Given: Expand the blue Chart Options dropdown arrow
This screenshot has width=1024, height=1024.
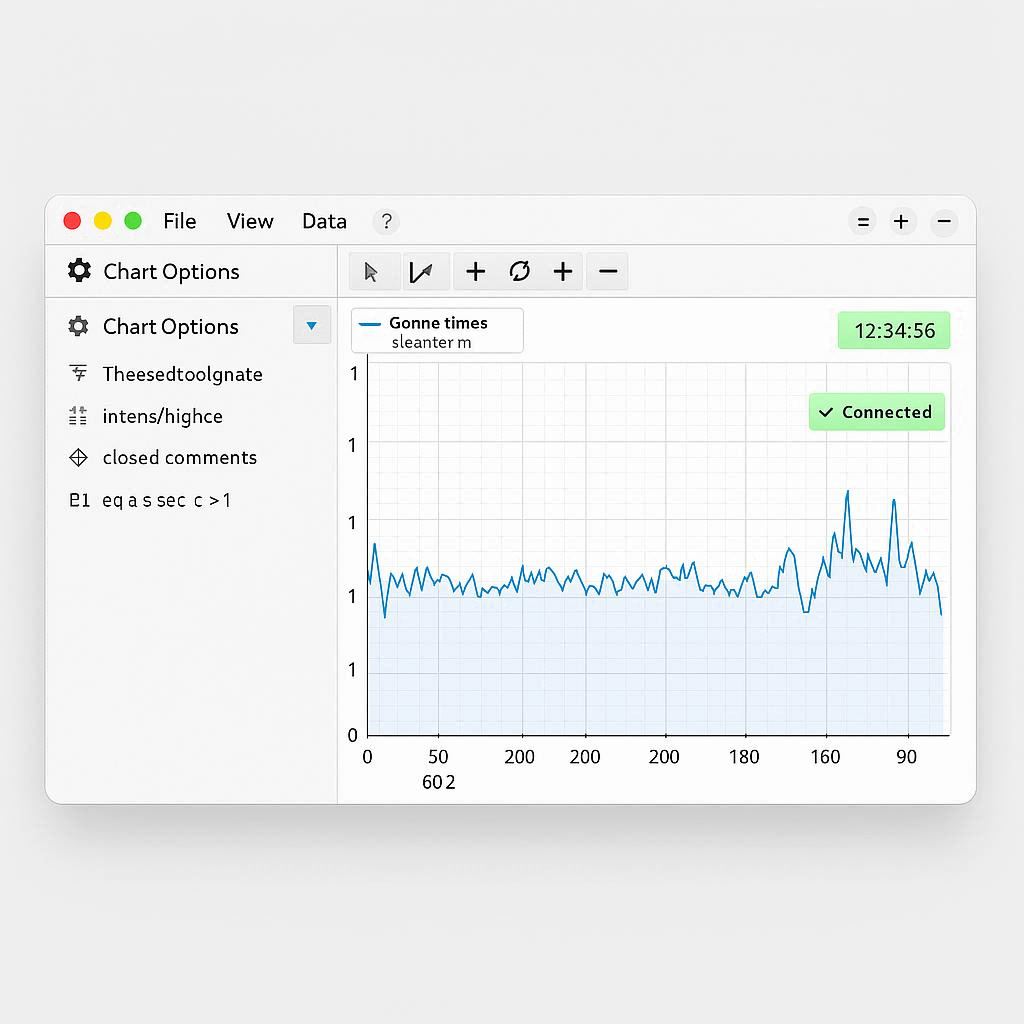Looking at the screenshot, I should pyautogui.click(x=311, y=326).
